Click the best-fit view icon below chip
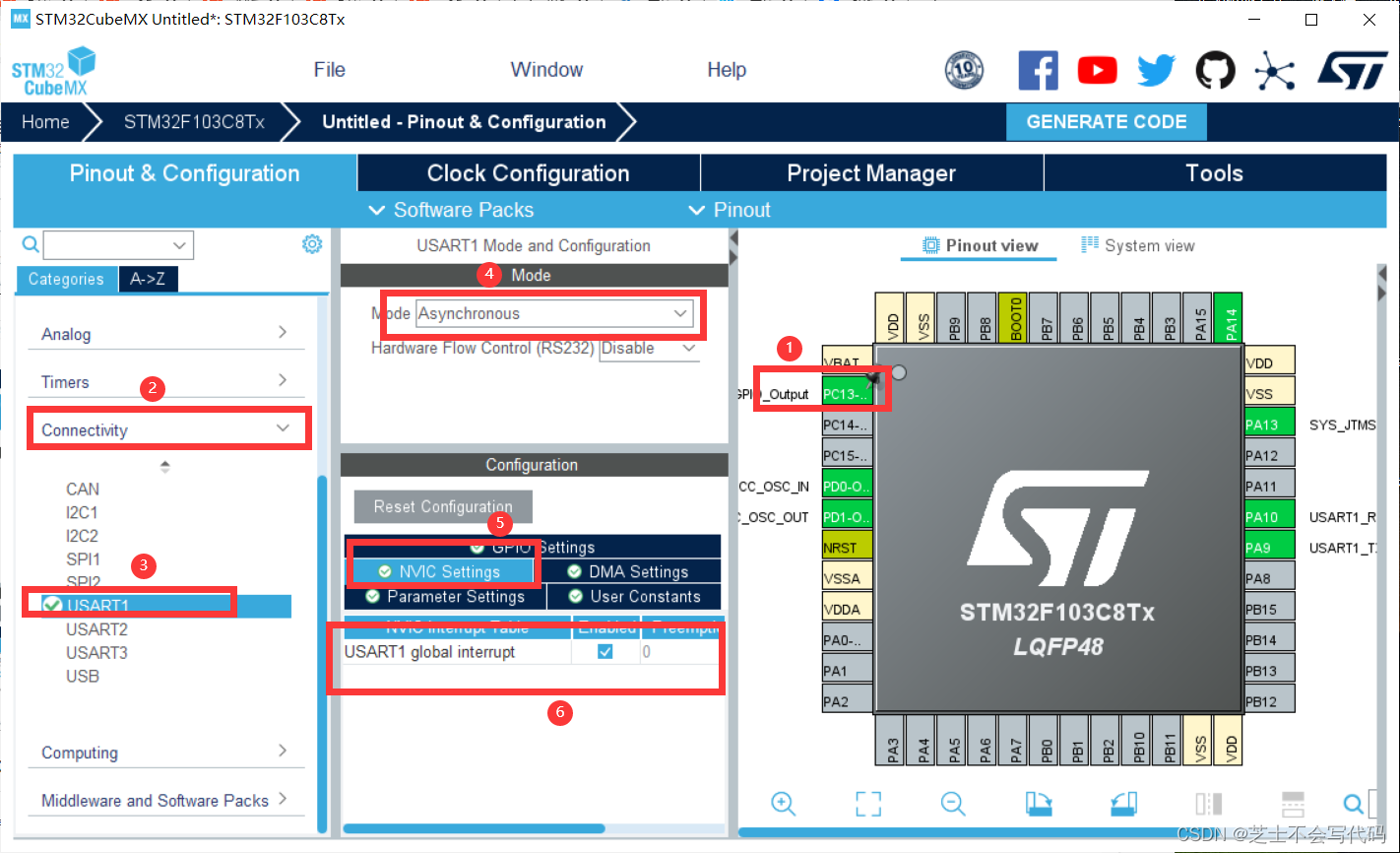 click(867, 804)
